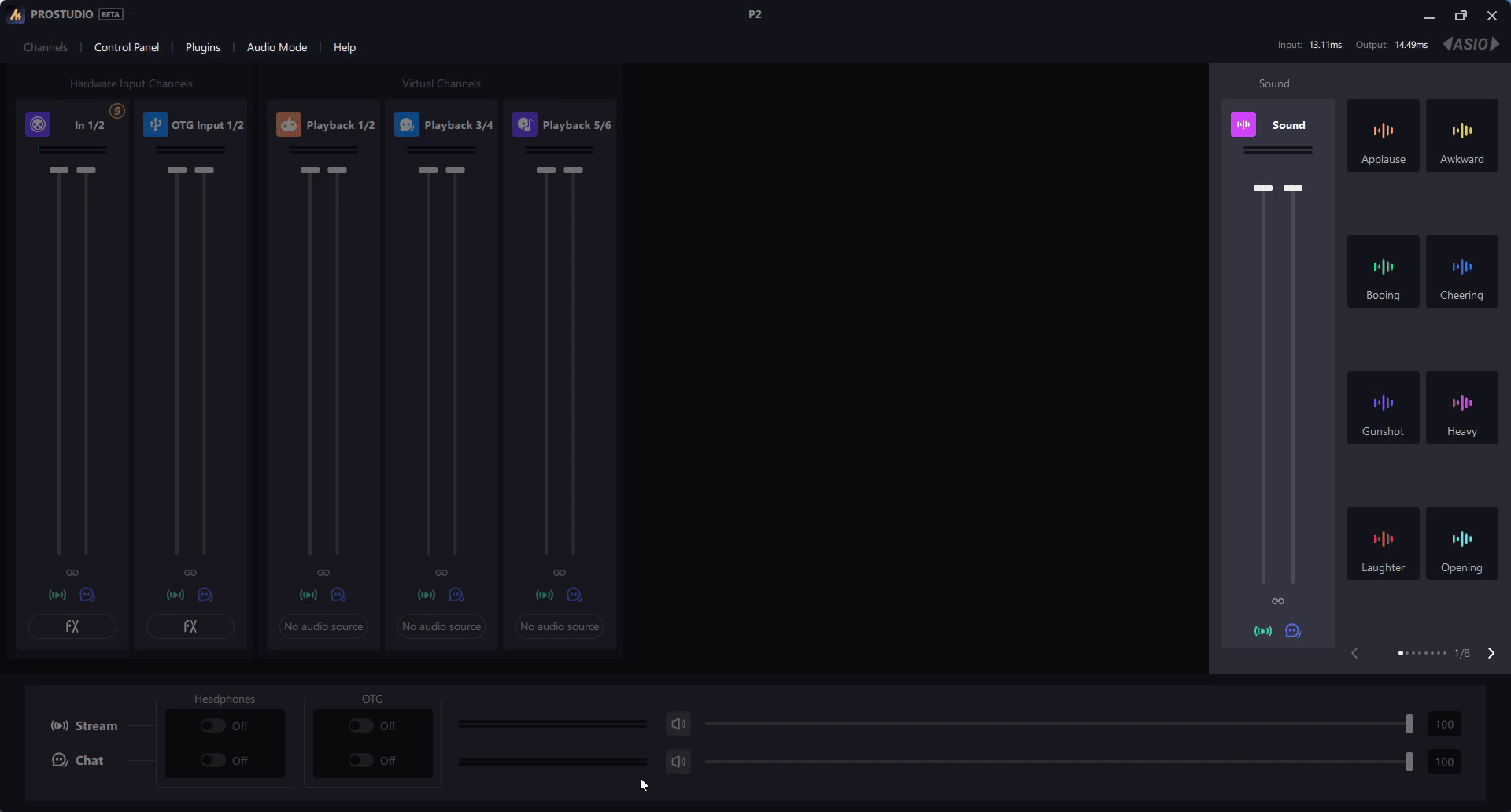
Task: Toggle chat routing for Sound channel
Action: (x=1293, y=631)
